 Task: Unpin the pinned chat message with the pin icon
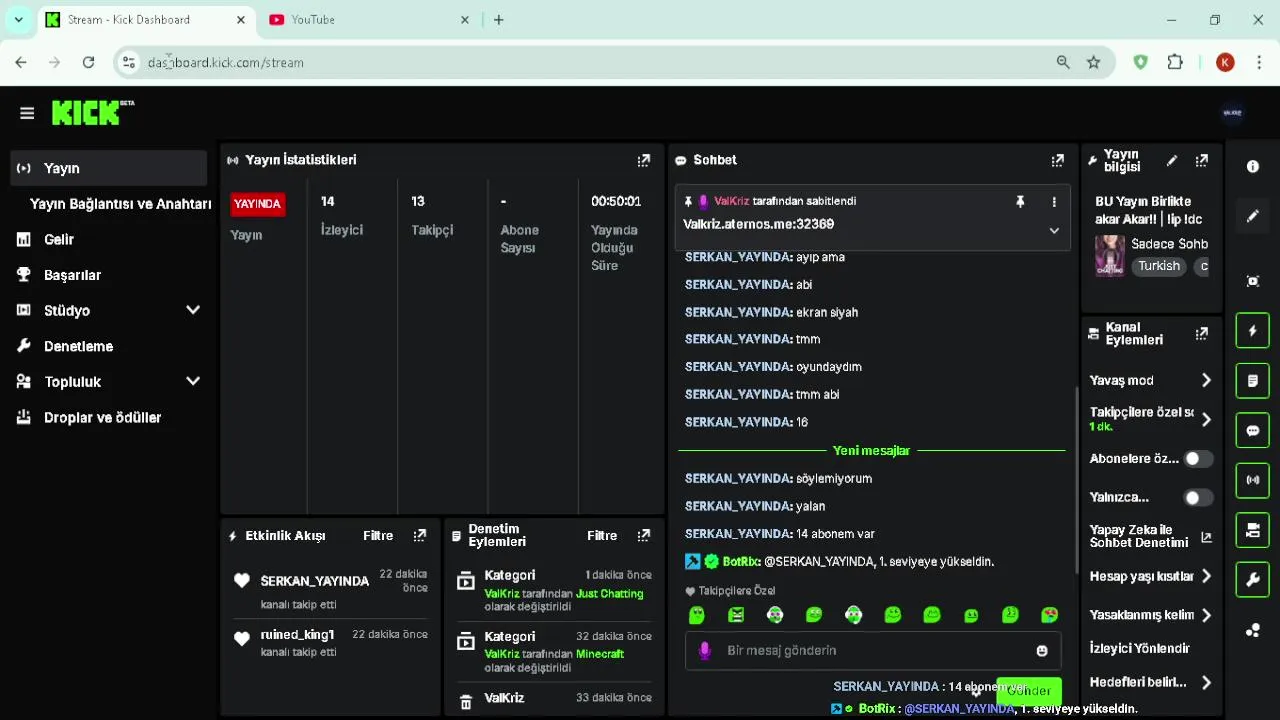coord(1020,202)
